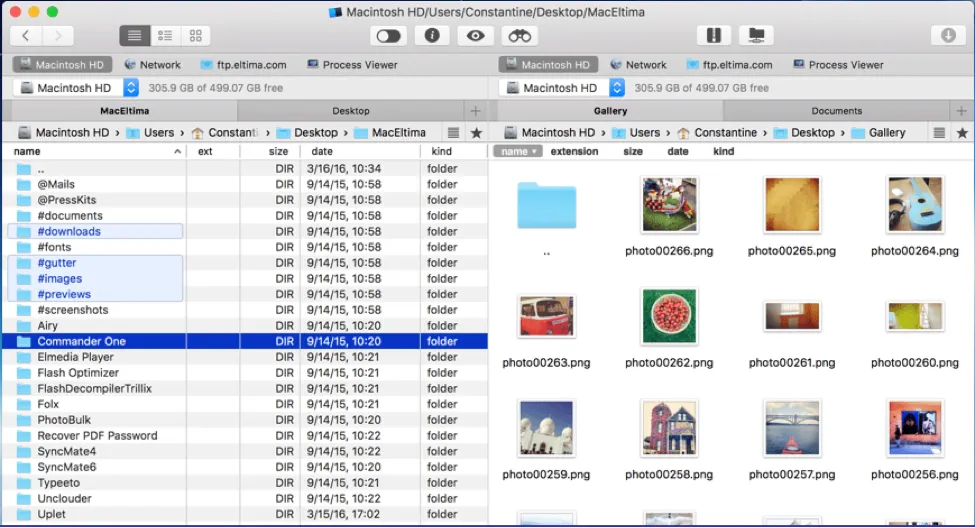Switch to full list view mode
Viewport: 975px width, 528px height.
pyautogui.click(x=135, y=36)
